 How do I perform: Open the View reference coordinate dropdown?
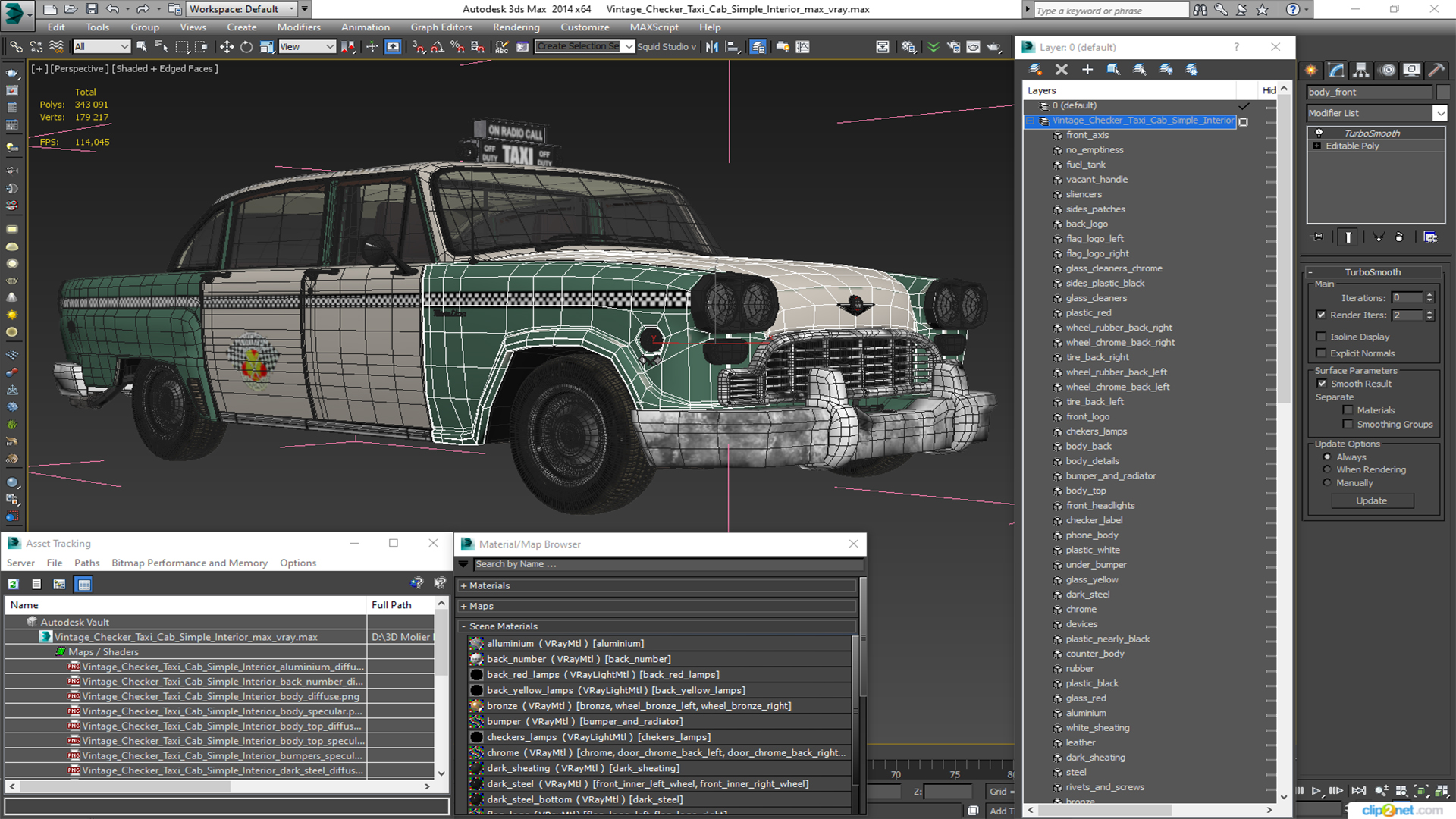[x=307, y=47]
